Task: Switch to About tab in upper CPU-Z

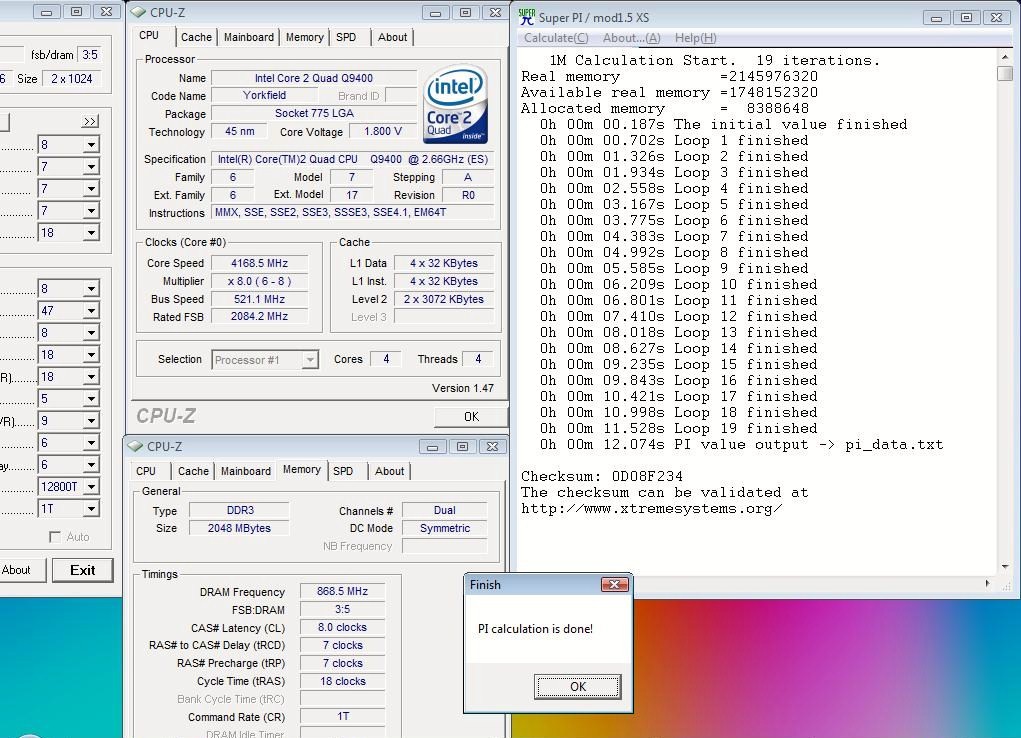Action: tap(392, 37)
